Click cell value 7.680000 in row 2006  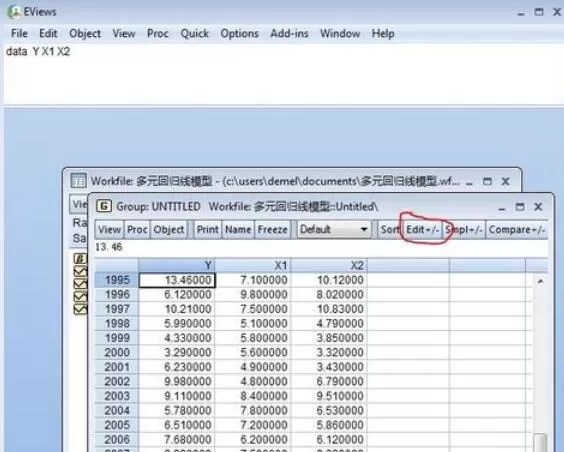click(x=177, y=439)
